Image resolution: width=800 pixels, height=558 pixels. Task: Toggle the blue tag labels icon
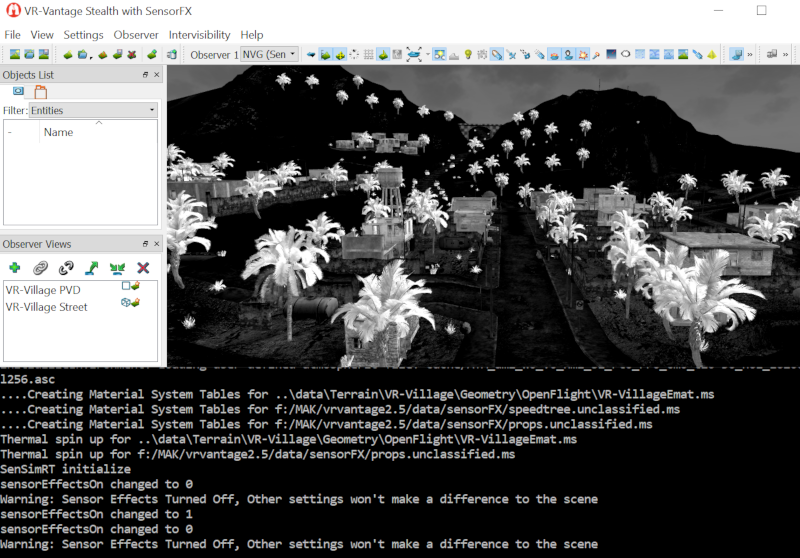(496, 54)
